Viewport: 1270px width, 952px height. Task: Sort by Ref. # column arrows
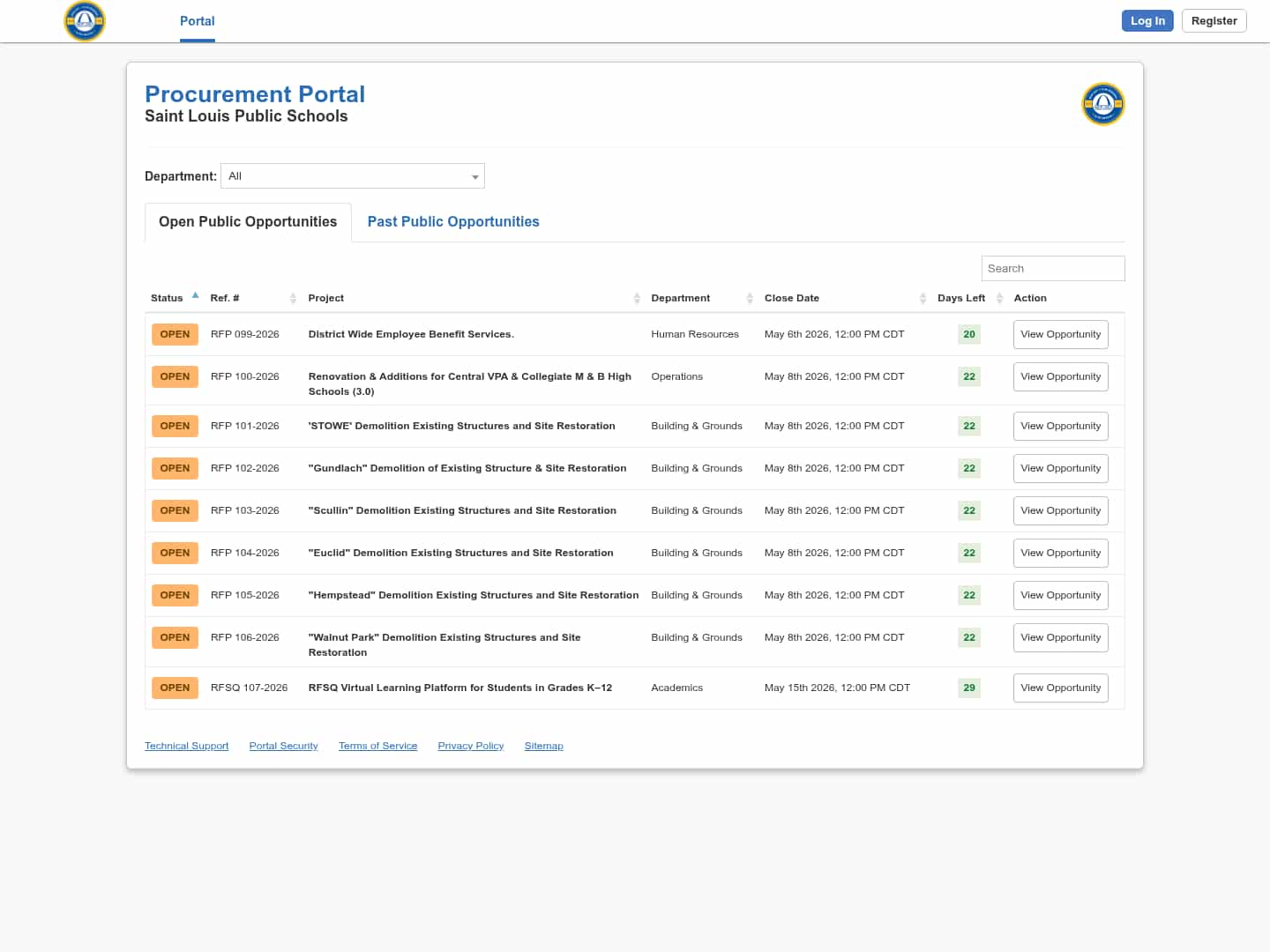293,299
